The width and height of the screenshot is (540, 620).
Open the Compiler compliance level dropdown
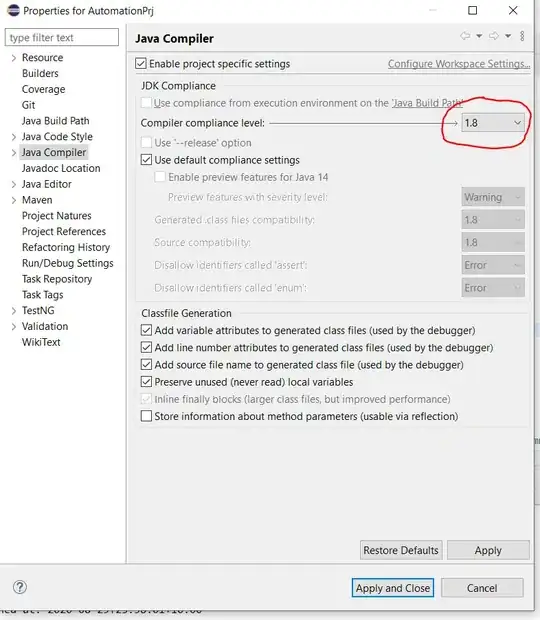click(x=493, y=123)
